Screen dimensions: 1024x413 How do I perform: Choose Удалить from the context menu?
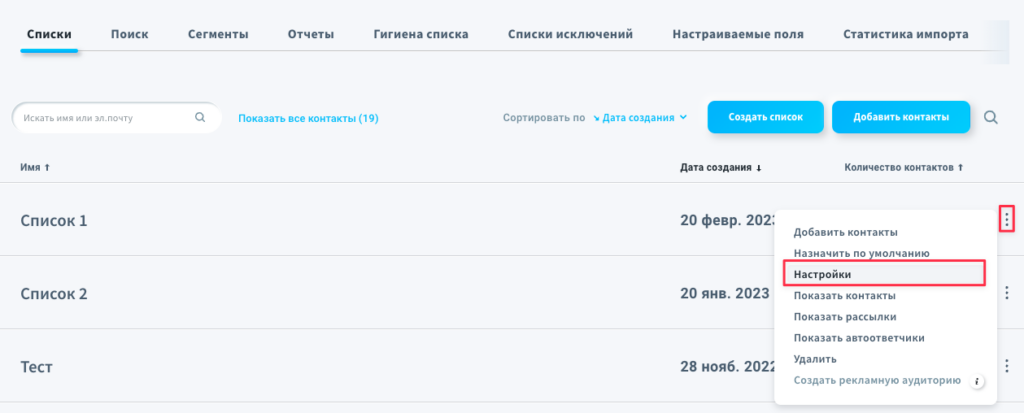point(815,359)
